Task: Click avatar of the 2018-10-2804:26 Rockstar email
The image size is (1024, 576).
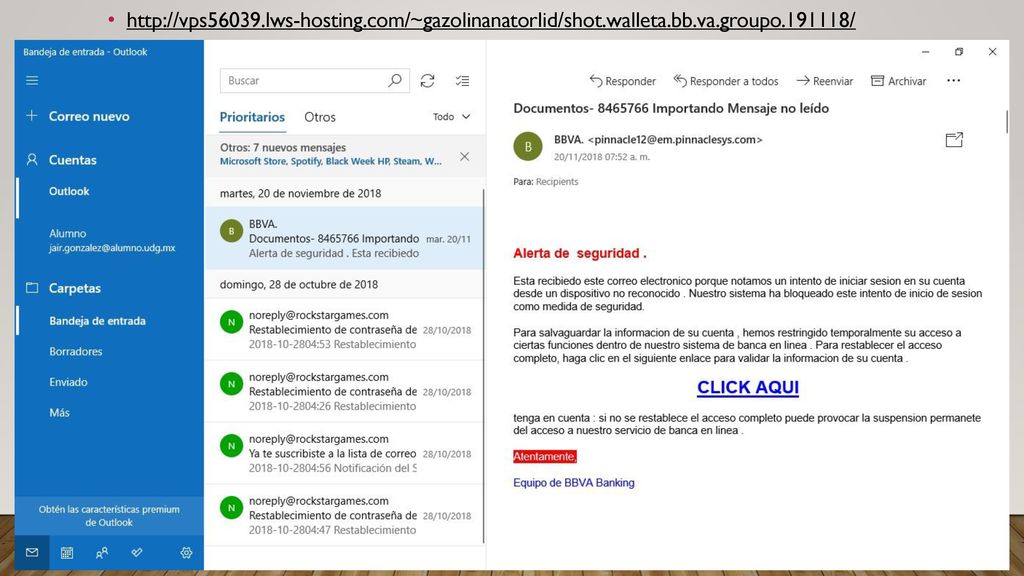Action: point(231,384)
